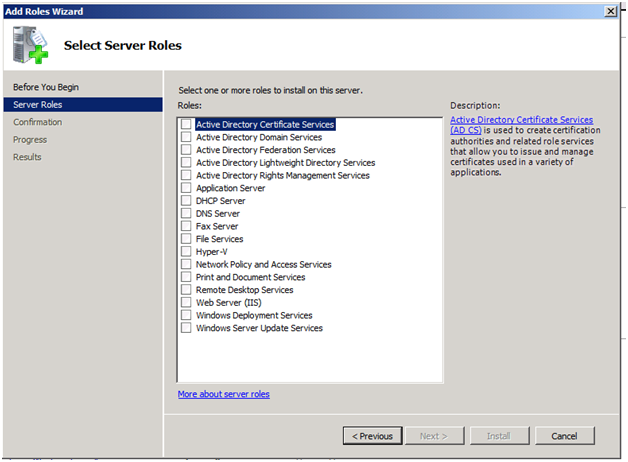Screen dimensions: 628x462
Task: Close the Add Roles Wizard window
Action: pos(610,11)
